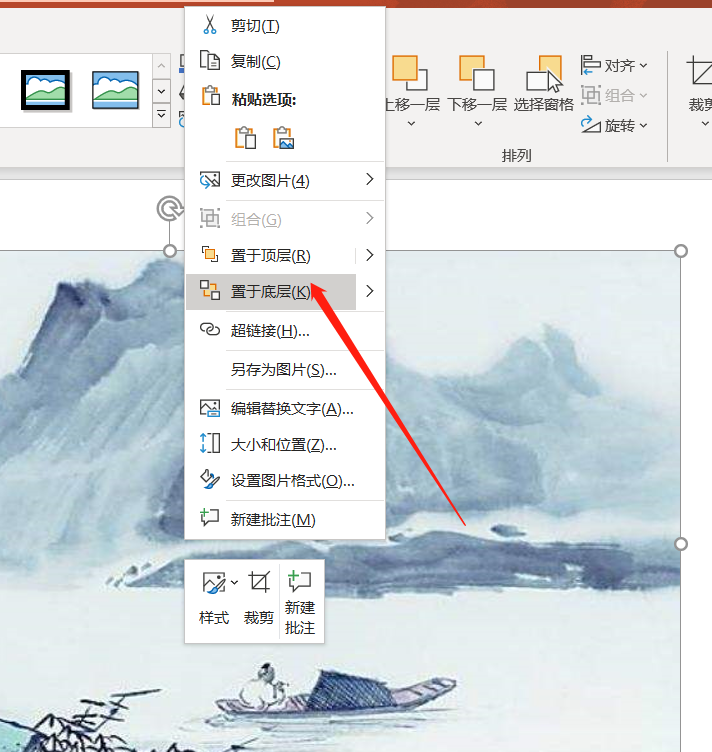This screenshot has height=752, width=712.
Task: Choose 另存为图片(S)... entry
Action: tap(283, 369)
